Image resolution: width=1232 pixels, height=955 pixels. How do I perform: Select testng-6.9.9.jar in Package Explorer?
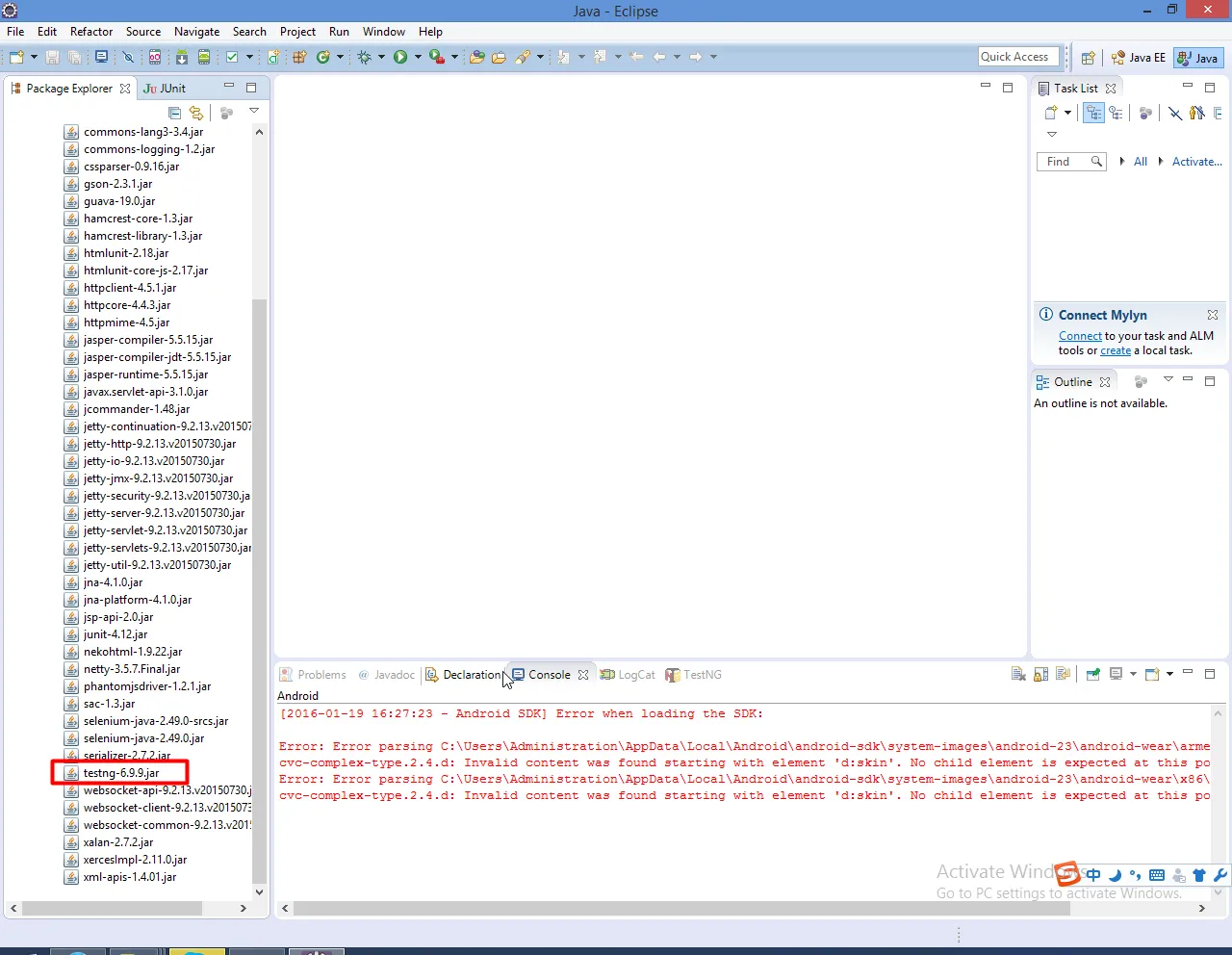[120, 773]
